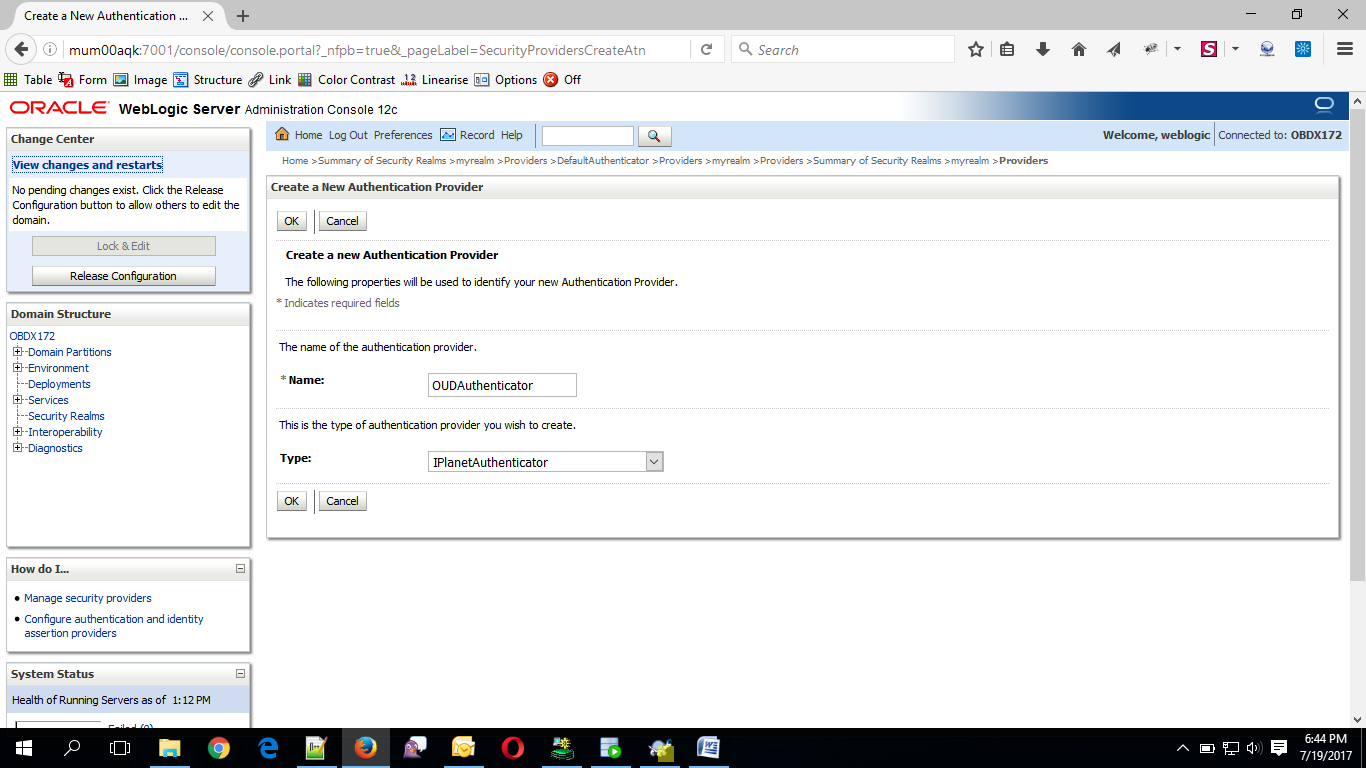
Task: Select OBDX172 domain in Domain Structure
Action: point(32,336)
